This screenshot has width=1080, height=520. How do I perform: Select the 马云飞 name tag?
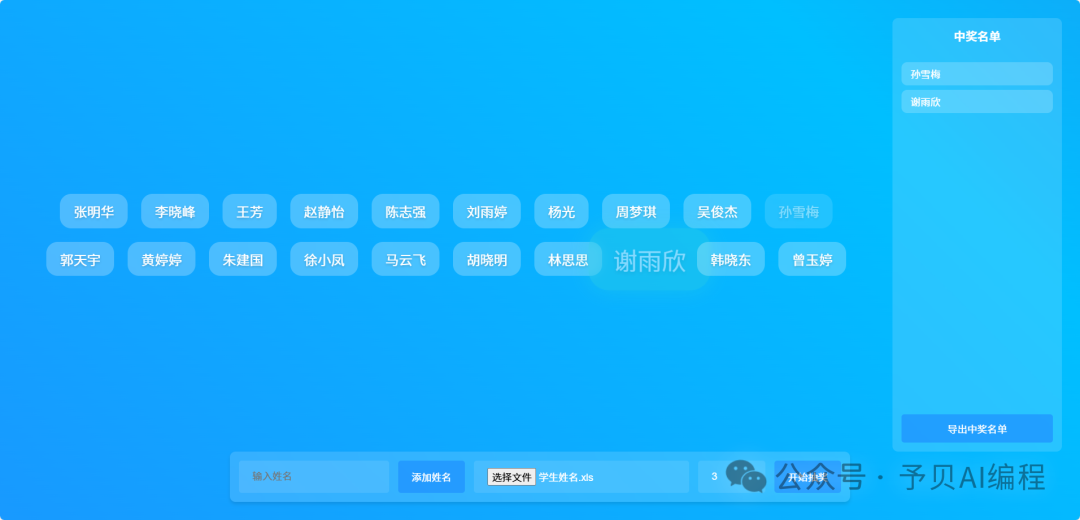coord(405,260)
